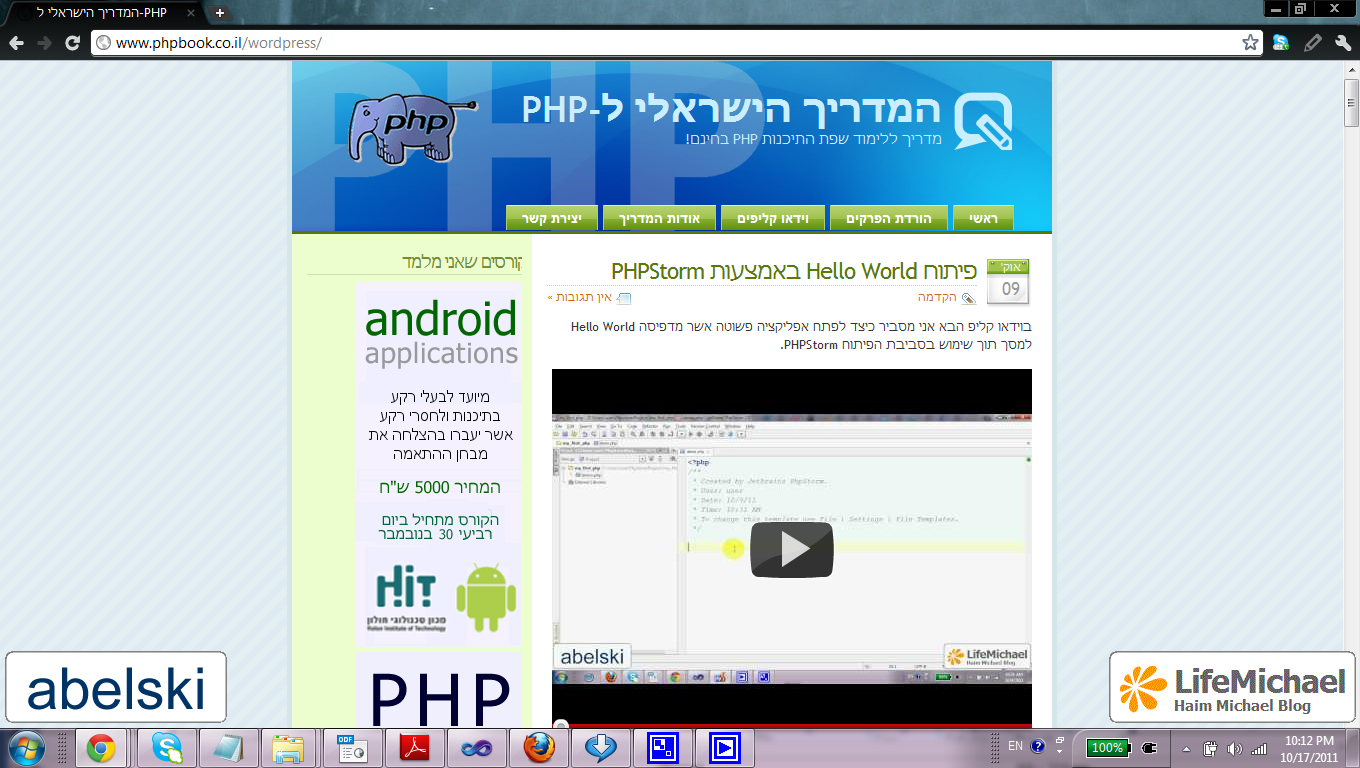Click the browser forward arrow
This screenshot has width=1360, height=768.
[44, 43]
